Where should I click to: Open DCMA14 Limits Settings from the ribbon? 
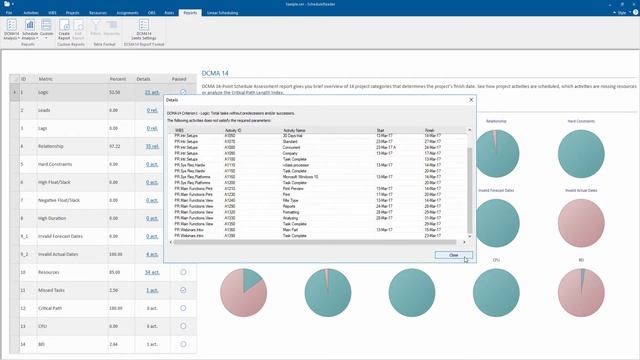click(x=144, y=29)
